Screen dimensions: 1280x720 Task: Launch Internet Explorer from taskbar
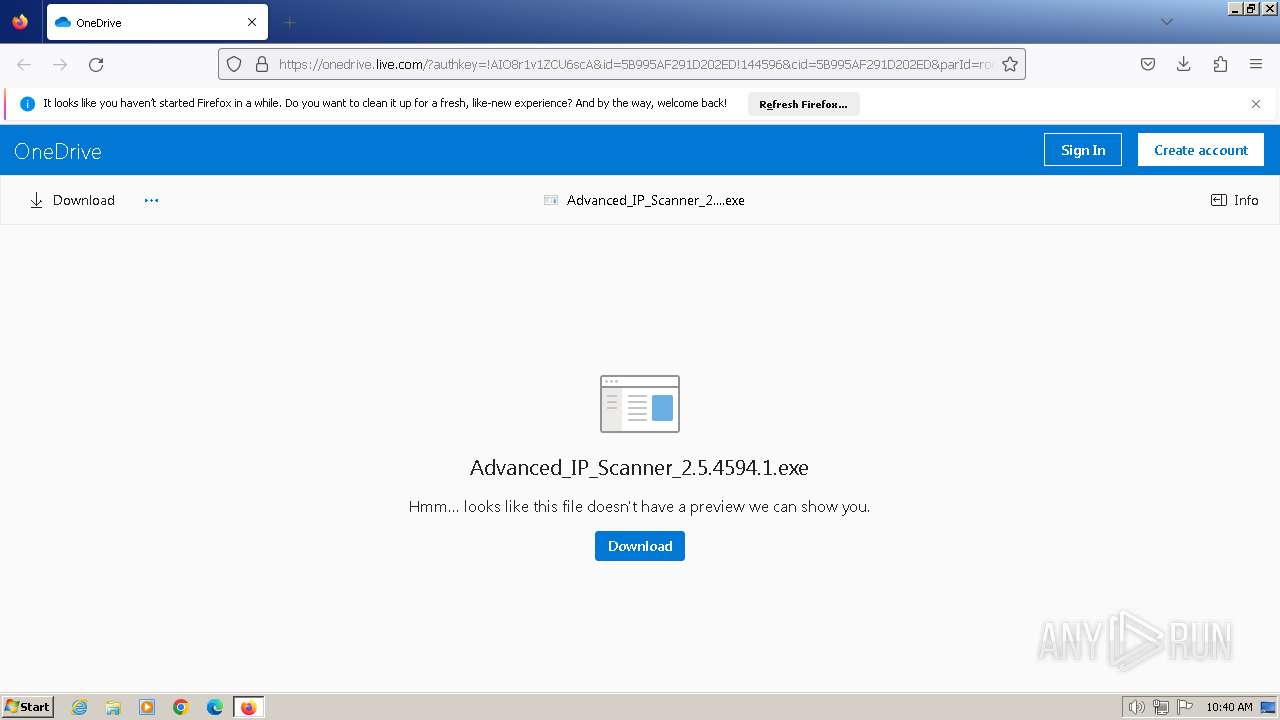tap(79, 707)
